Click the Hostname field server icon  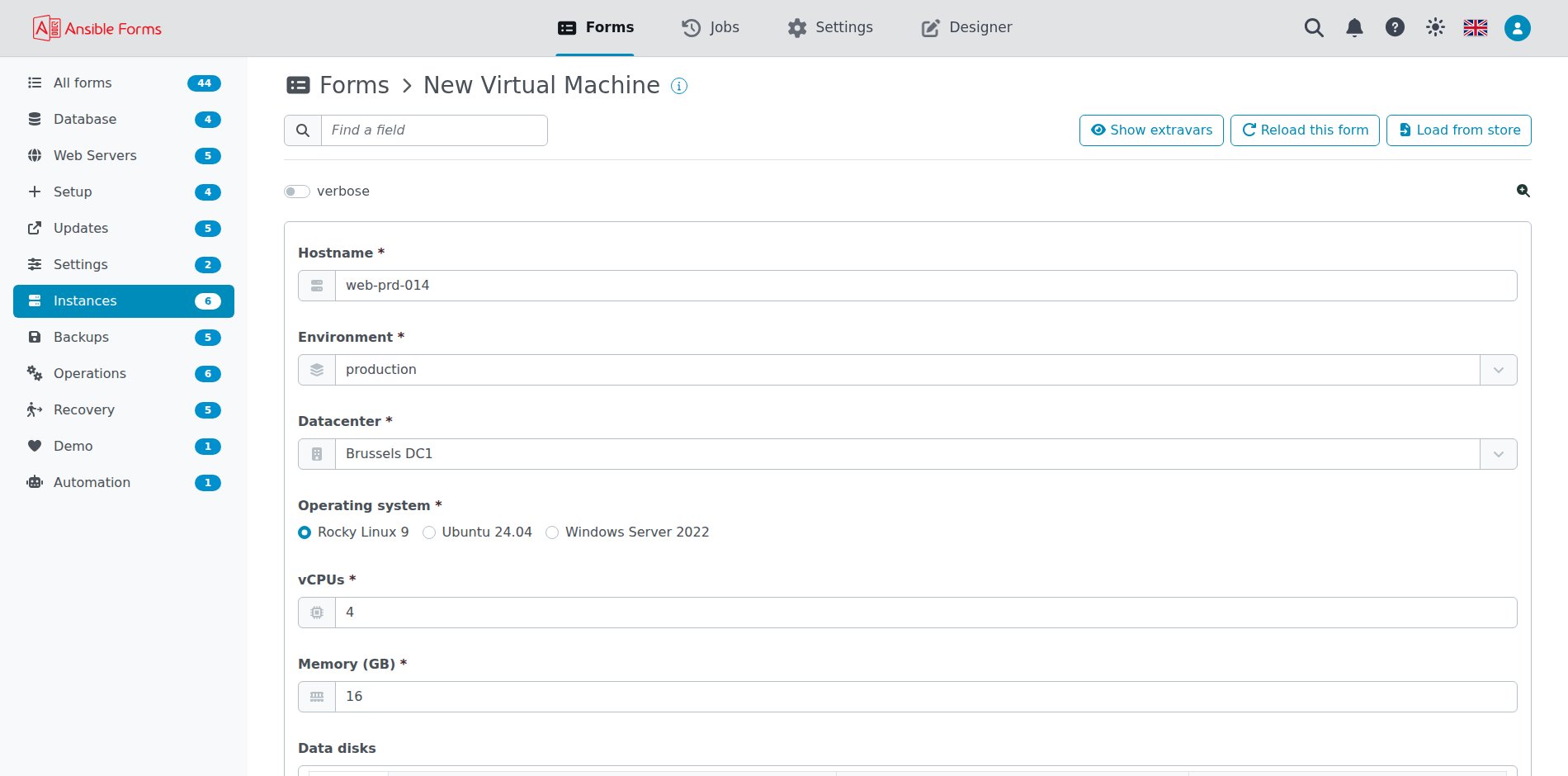[317, 286]
